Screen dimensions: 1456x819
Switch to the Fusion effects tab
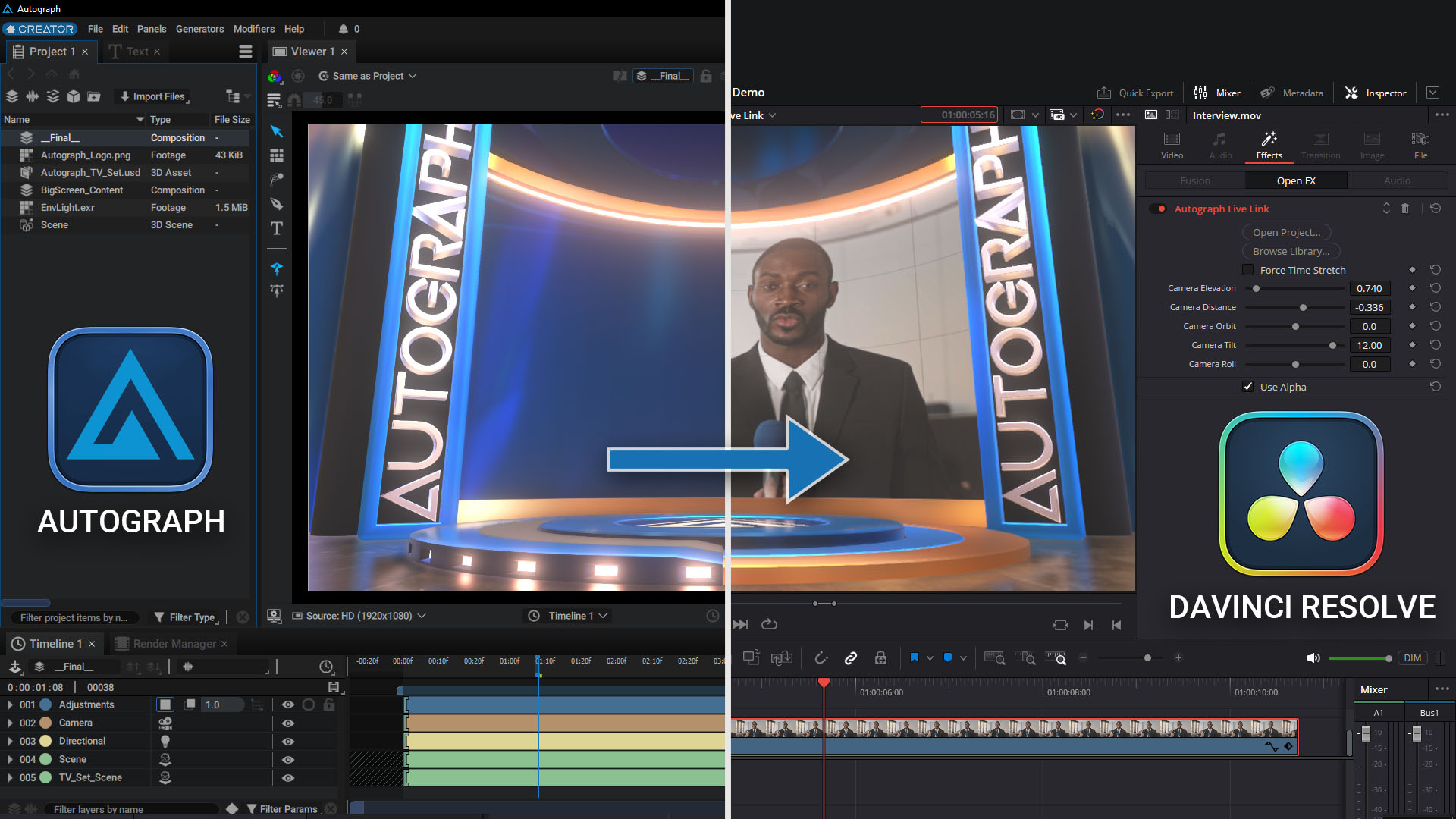[x=1195, y=180]
